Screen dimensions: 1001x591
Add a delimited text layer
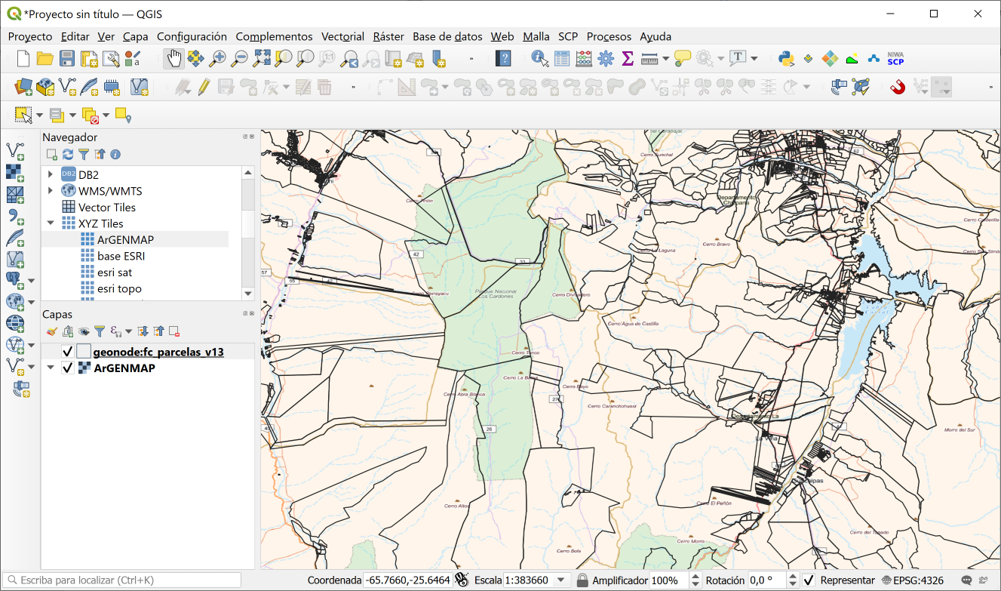[15, 216]
